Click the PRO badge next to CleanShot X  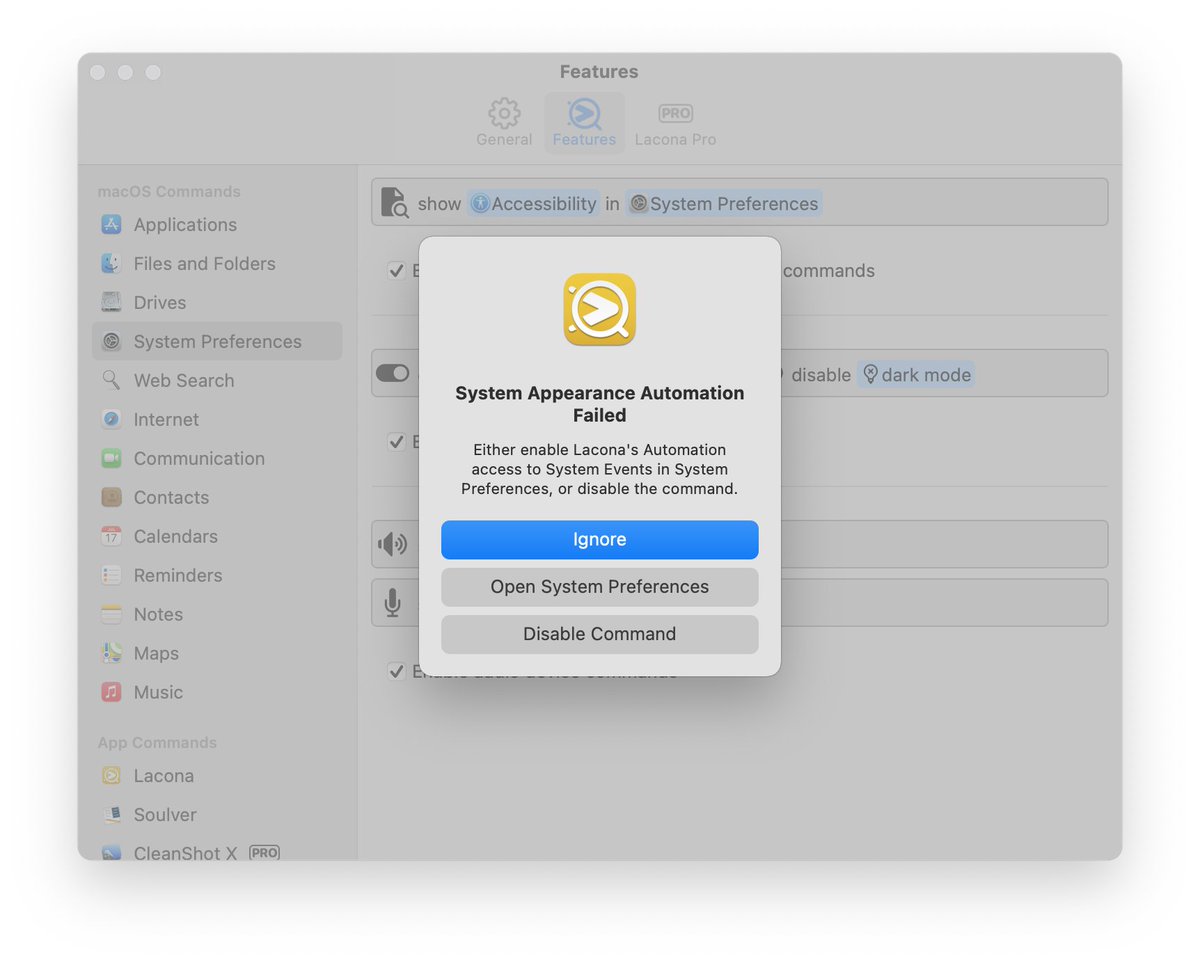tap(264, 853)
